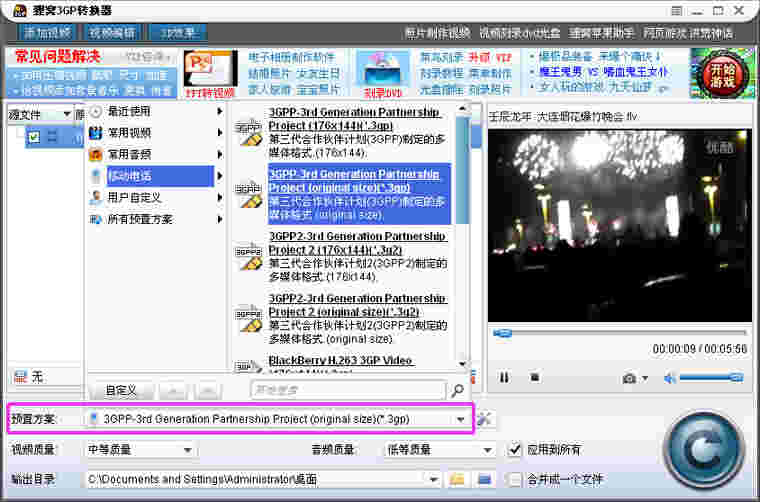Click the magnifier search icon
Image resolution: width=760 pixels, height=502 pixels.
(457, 391)
